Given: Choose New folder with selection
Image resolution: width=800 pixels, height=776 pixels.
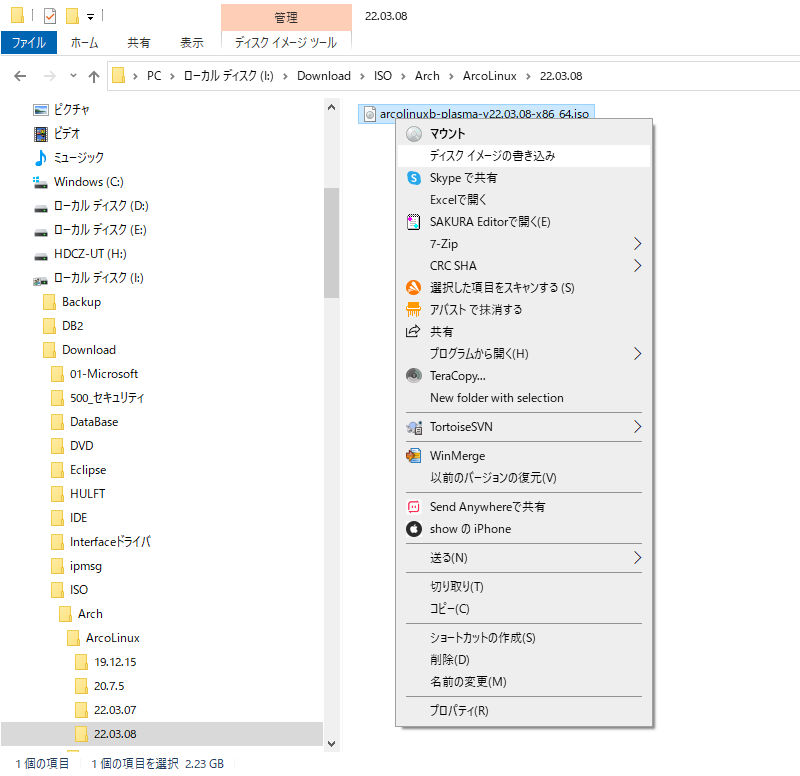Looking at the screenshot, I should (x=523, y=397).
